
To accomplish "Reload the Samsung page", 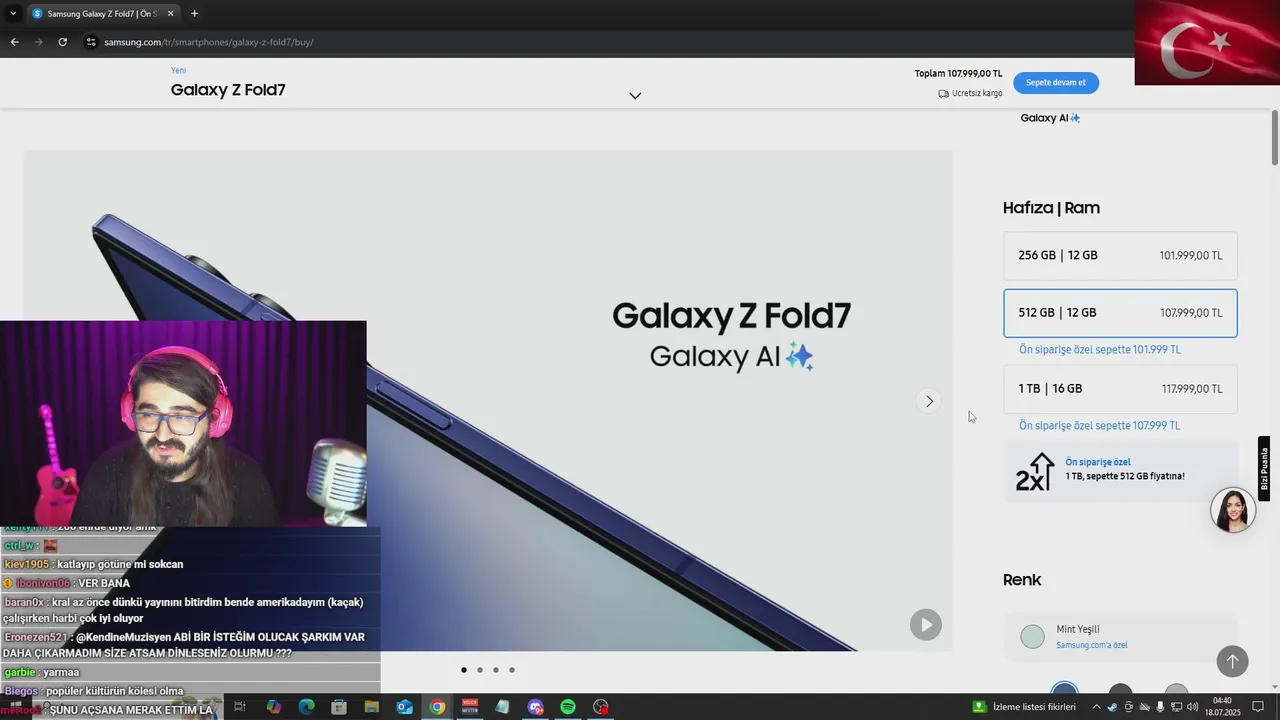I will [x=62, y=42].
